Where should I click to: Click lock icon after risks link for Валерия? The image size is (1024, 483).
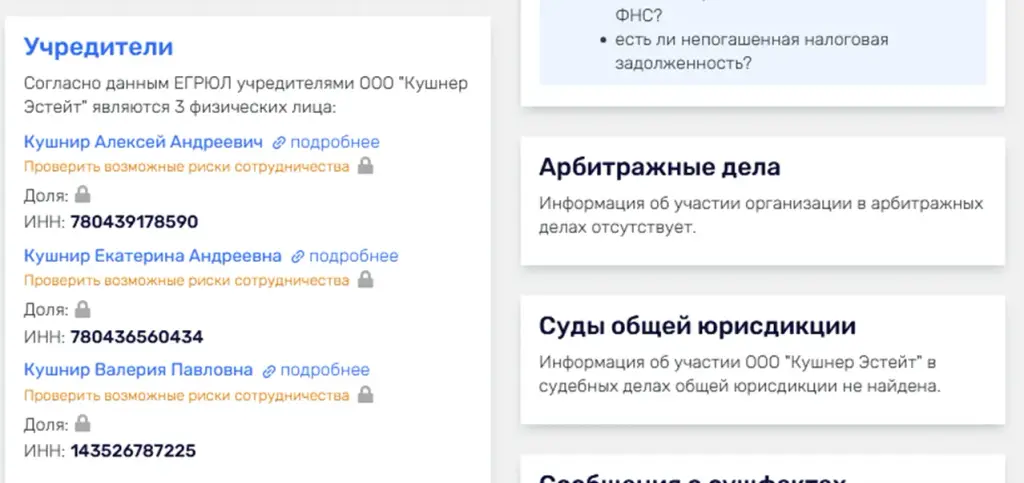click(366, 394)
